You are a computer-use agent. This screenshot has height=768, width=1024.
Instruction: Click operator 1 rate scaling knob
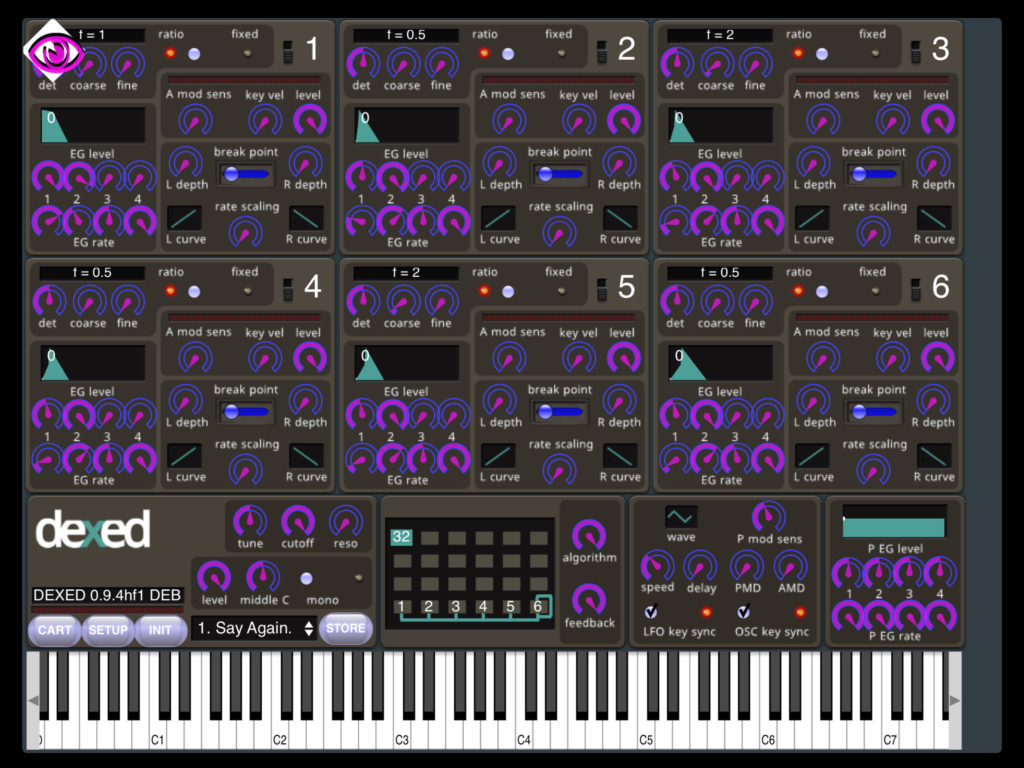click(x=246, y=231)
